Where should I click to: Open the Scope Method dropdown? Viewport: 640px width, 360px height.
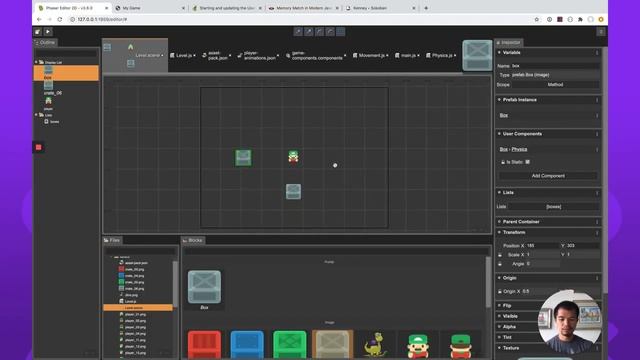555,84
